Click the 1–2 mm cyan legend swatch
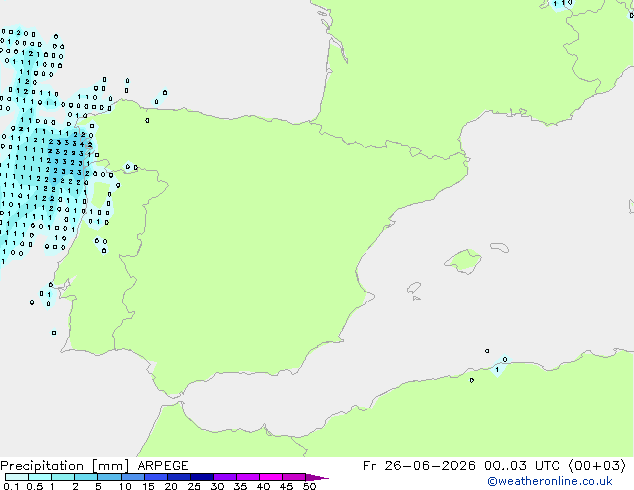The height and width of the screenshot is (490, 634). click(x=63, y=477)
